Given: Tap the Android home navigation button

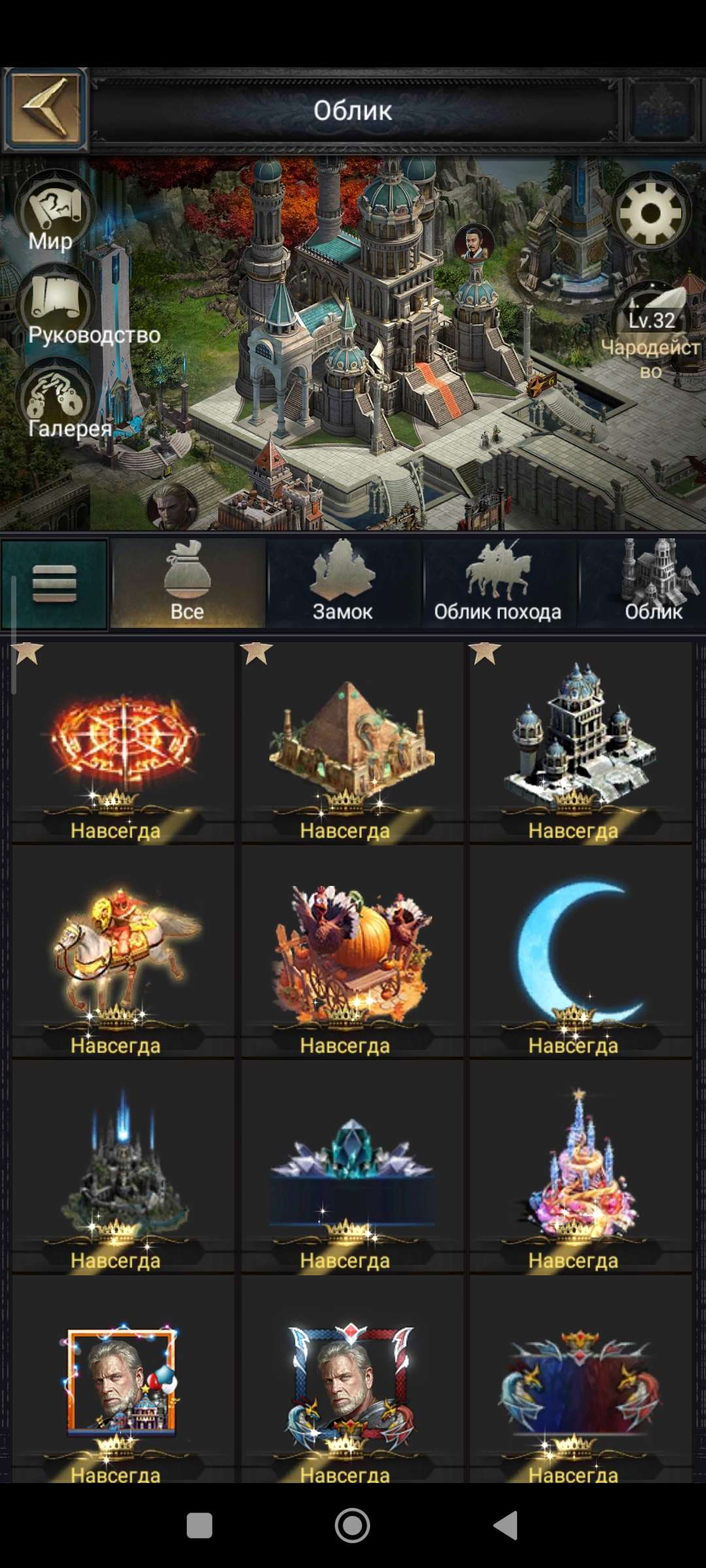Looking at the screenshot, I should pos(352,1526).
